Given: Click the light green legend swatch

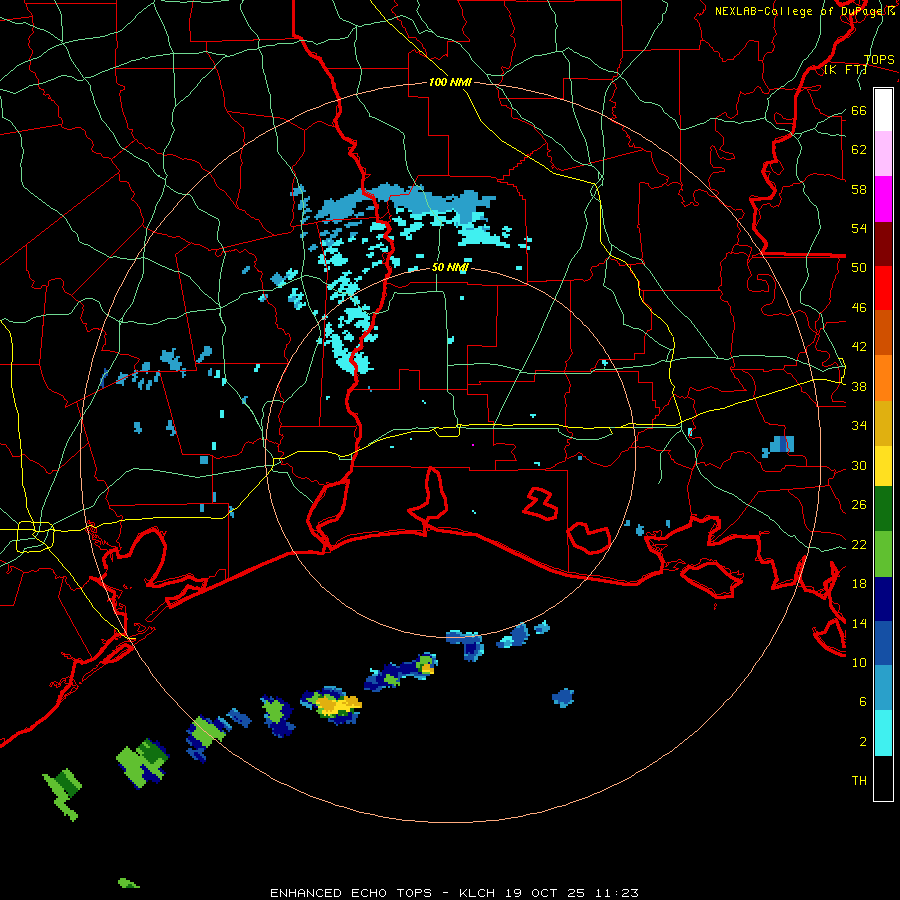Looking at the screenshot, I should [883, 554].
